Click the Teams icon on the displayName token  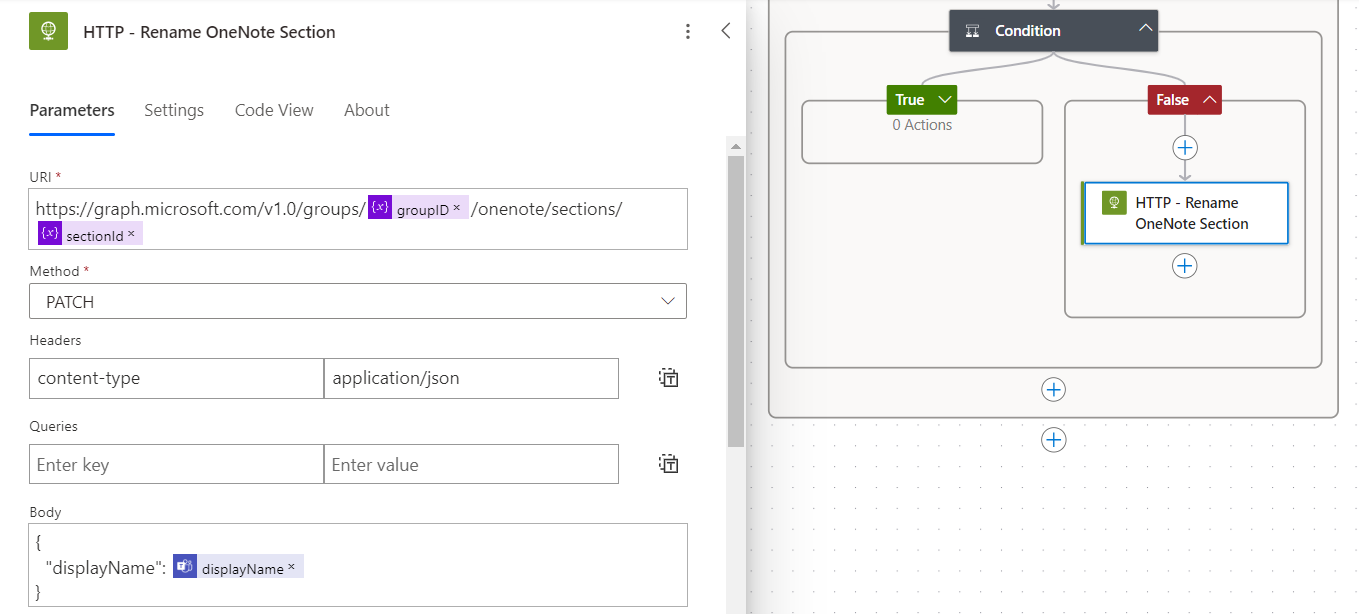(x=185, y=567)
